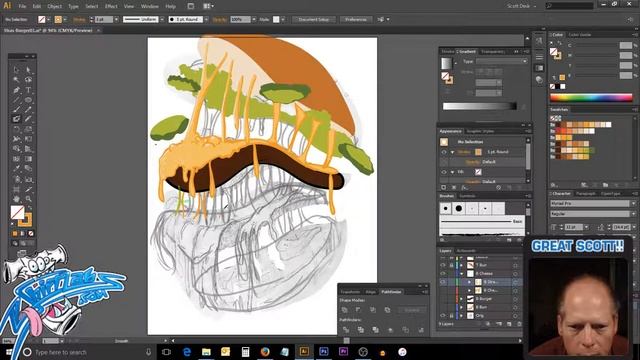Click Minus Front in Pathfinder
The image size is (640, 360).
click(359, 310)
